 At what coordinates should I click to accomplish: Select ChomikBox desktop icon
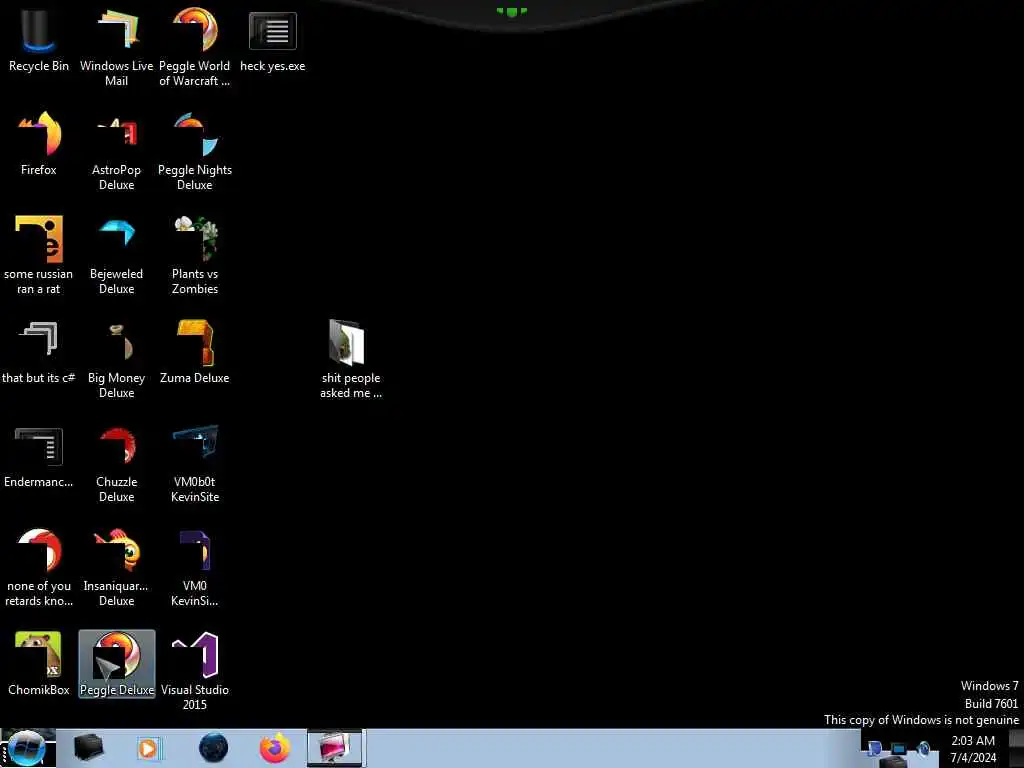pyautogui.click(x=39, y=663)
